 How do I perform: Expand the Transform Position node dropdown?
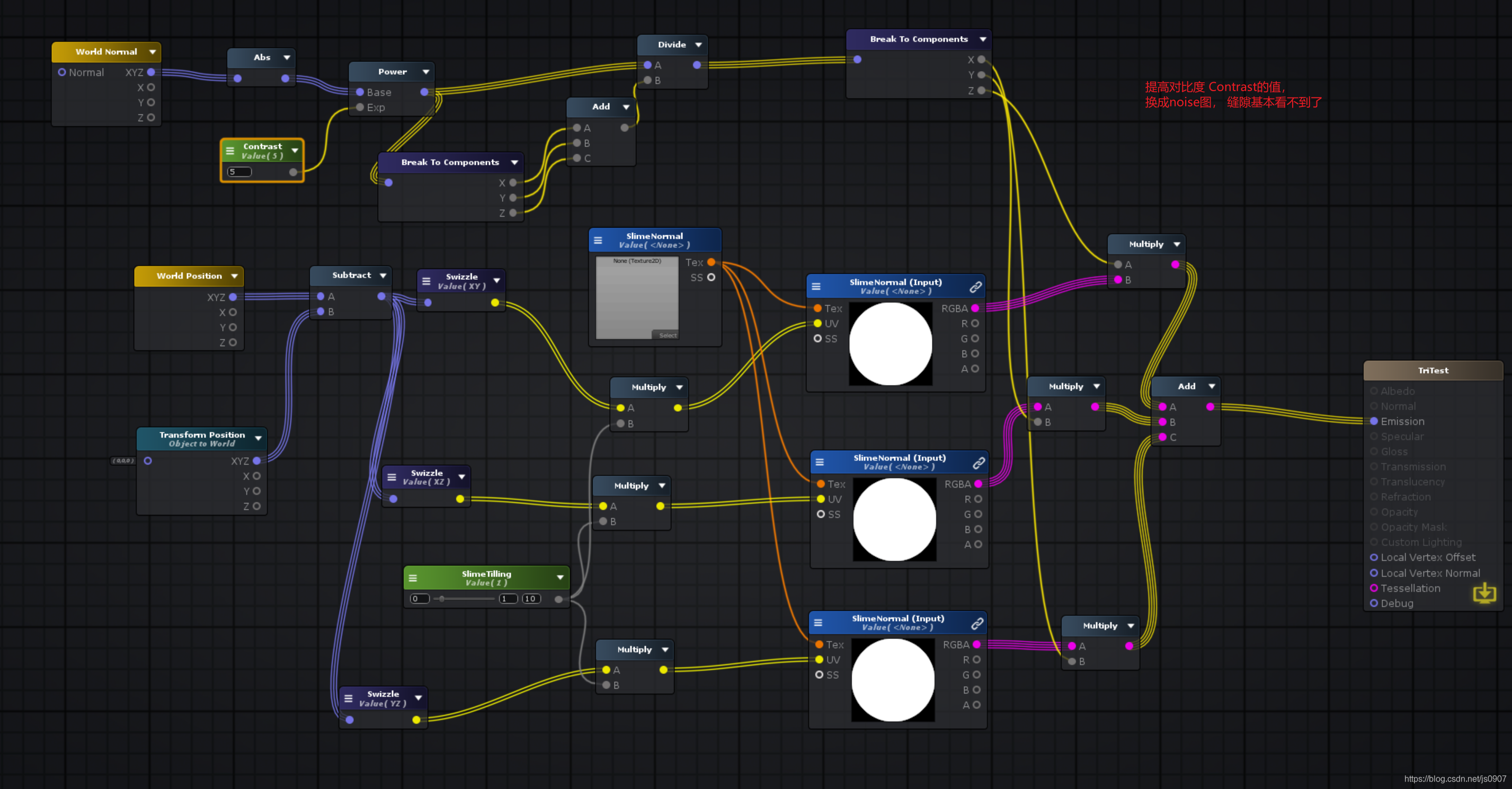[257, 439]
